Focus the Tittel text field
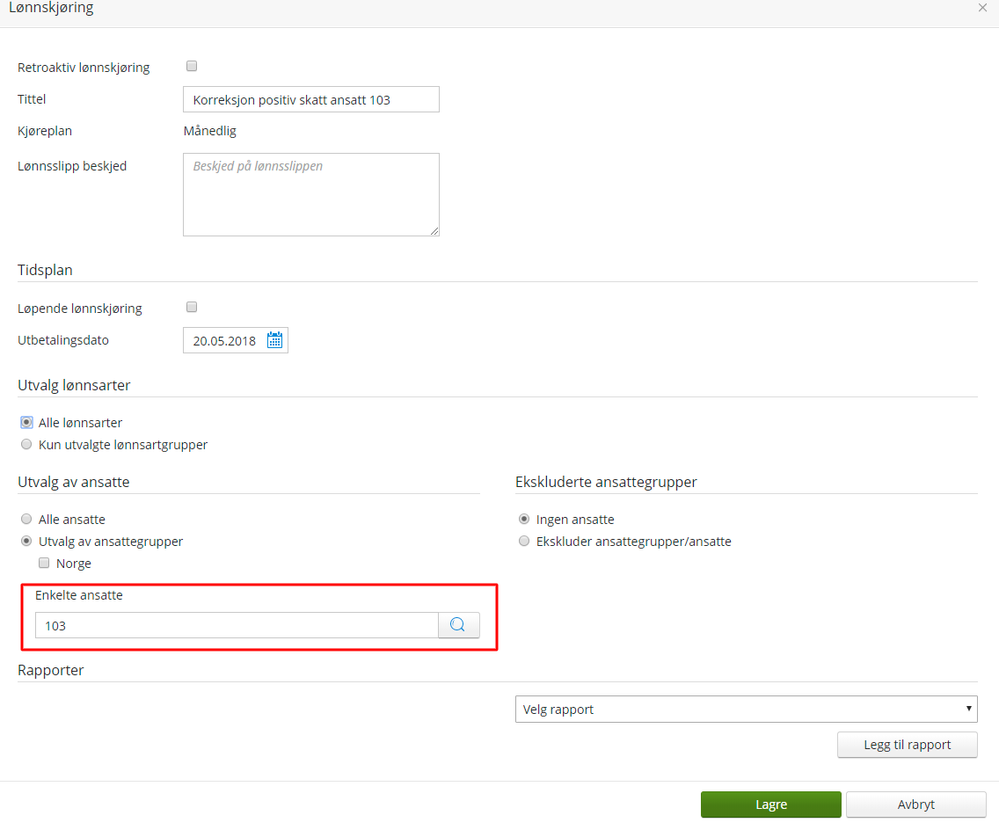This screenshot has width=999, height=829. (x=311, y=99)
